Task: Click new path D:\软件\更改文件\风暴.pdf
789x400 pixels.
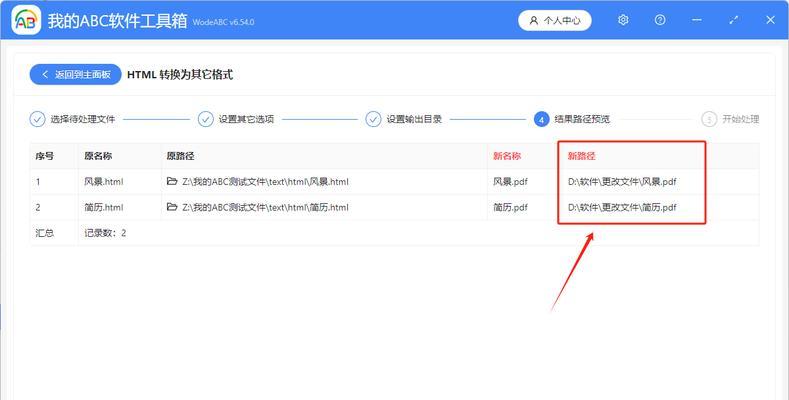Action: pos(622,182)
